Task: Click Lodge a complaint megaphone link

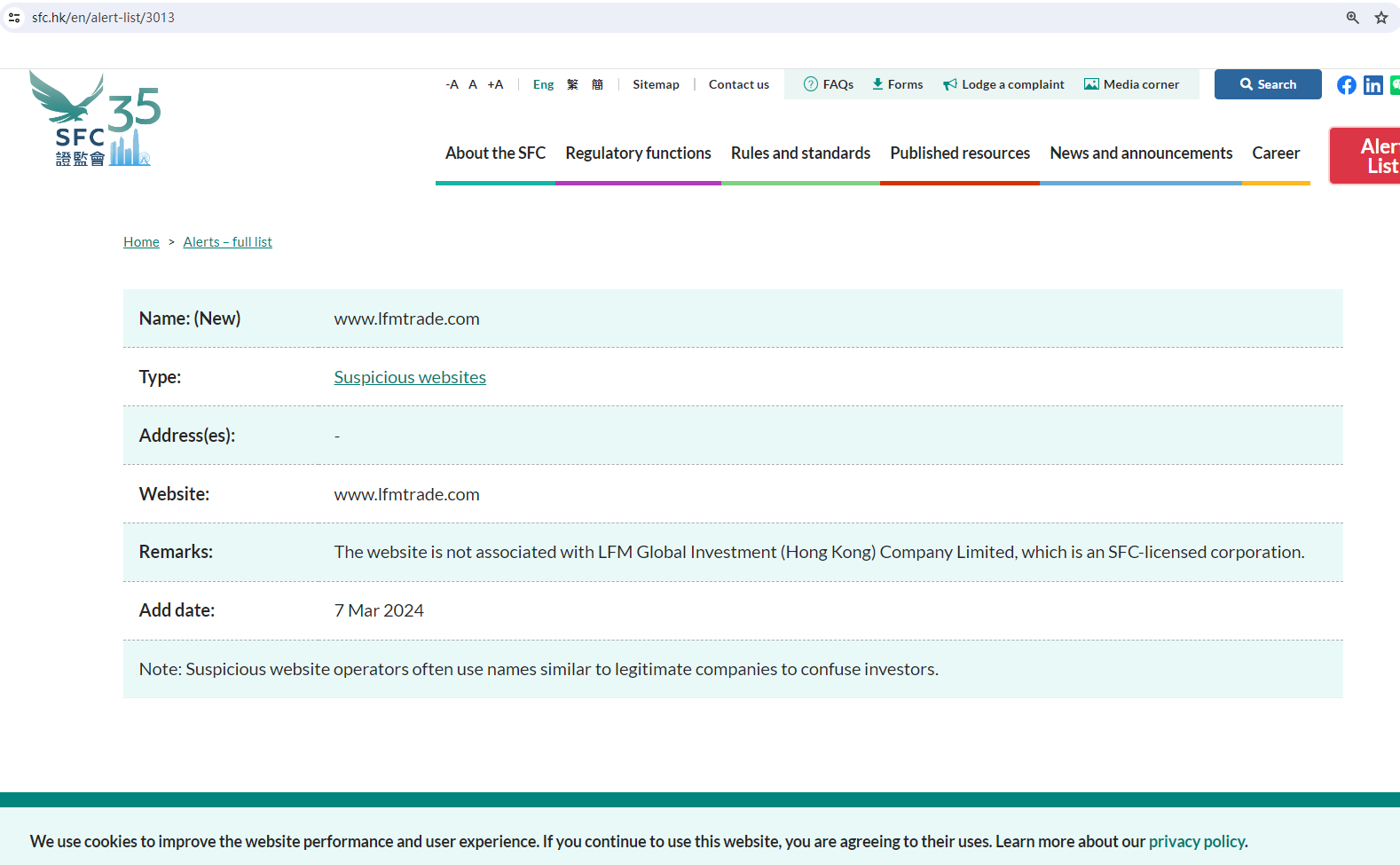Action: pyautogui.click(x=1003, y=84)
